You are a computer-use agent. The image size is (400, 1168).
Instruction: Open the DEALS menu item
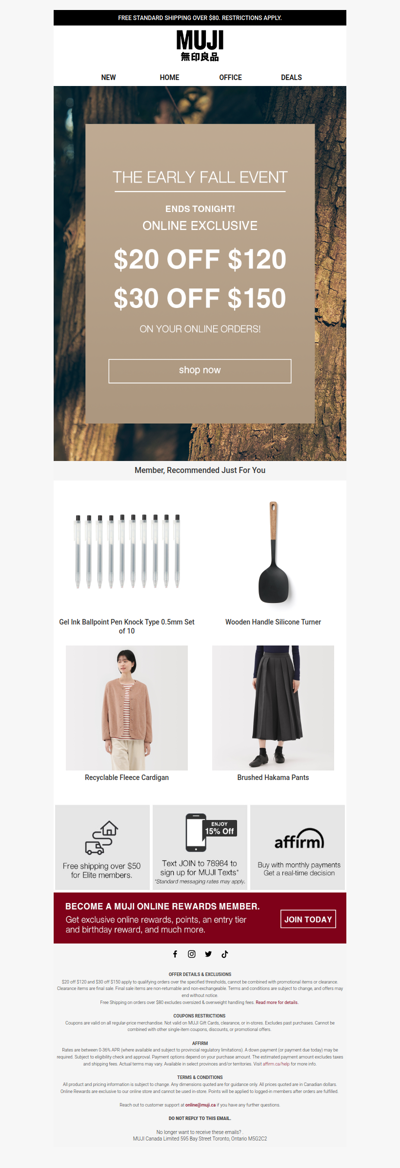(291, 77)
